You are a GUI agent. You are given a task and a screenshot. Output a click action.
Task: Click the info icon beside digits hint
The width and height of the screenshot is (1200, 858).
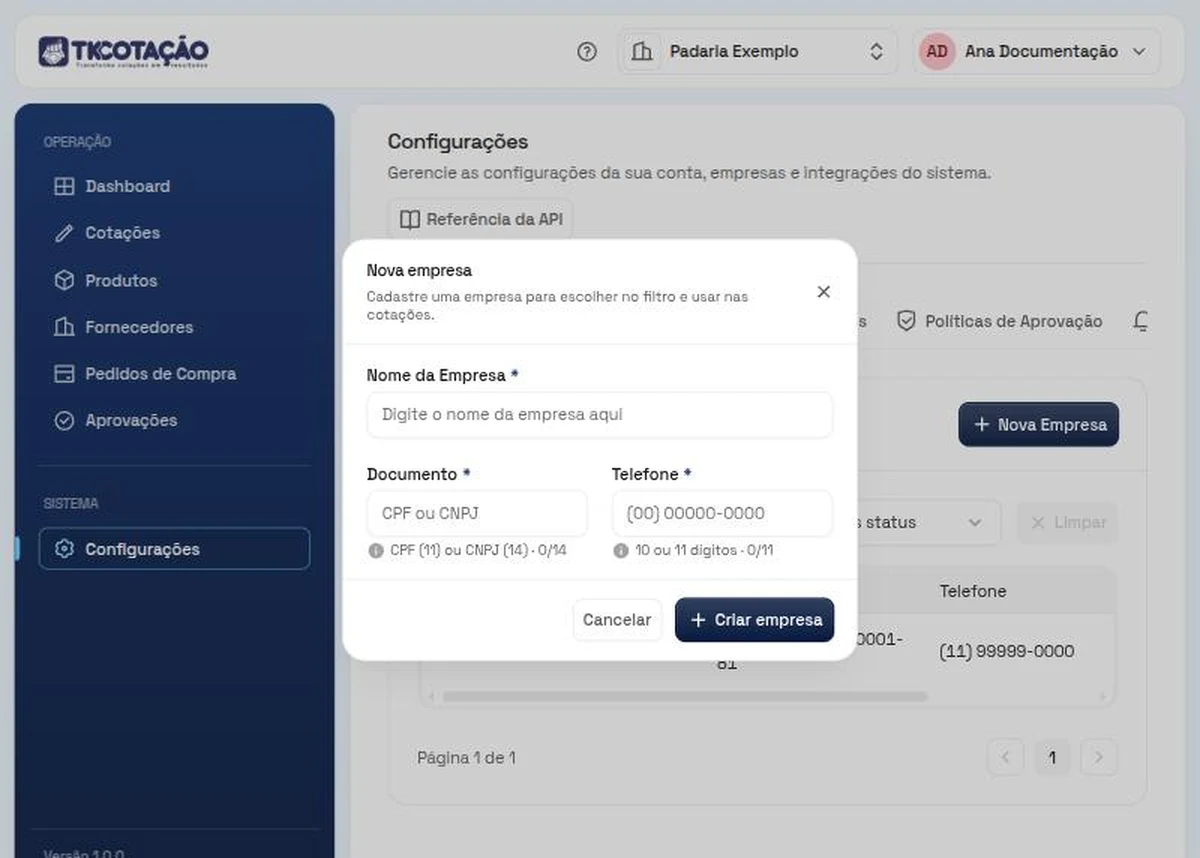coord(621,550)
